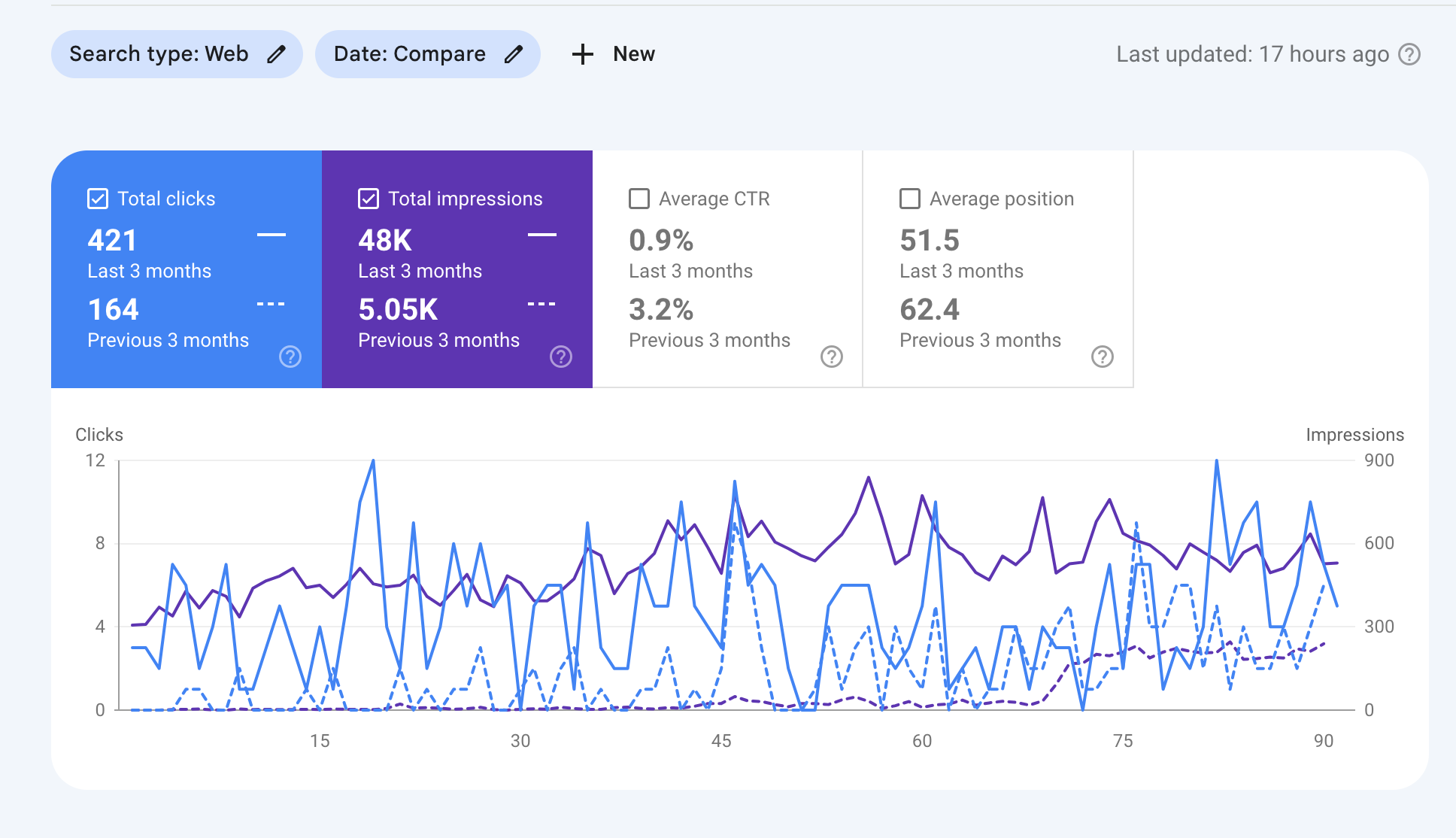The width and height of the screenshot is (1456, 838).
Task: Uncheck the Total clicks checkbox
Action: (x=98, y=199)
